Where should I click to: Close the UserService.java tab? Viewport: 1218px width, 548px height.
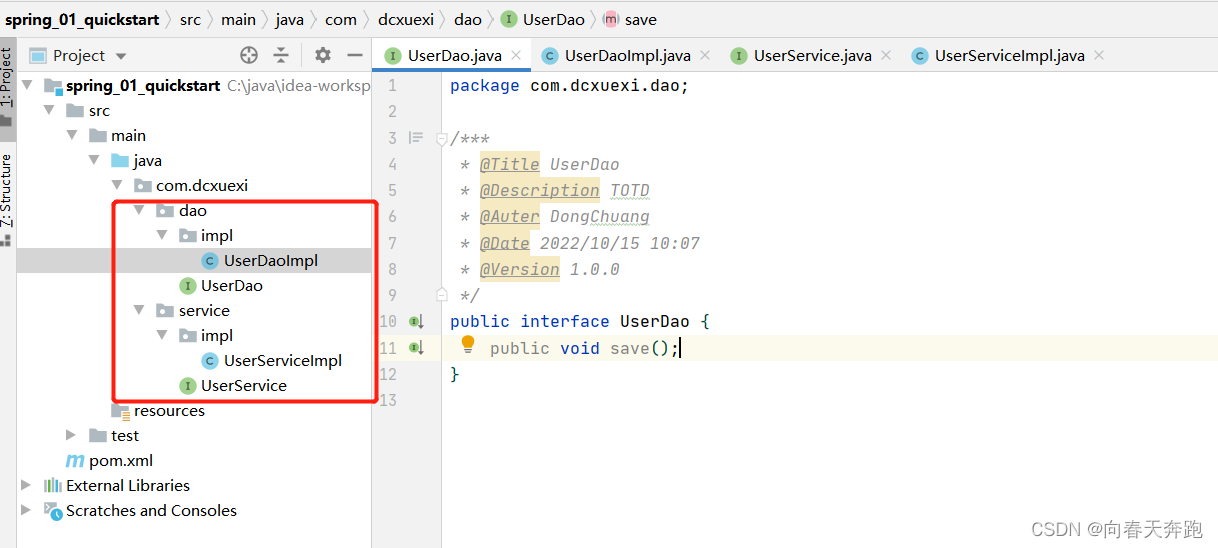click(885, 56)
